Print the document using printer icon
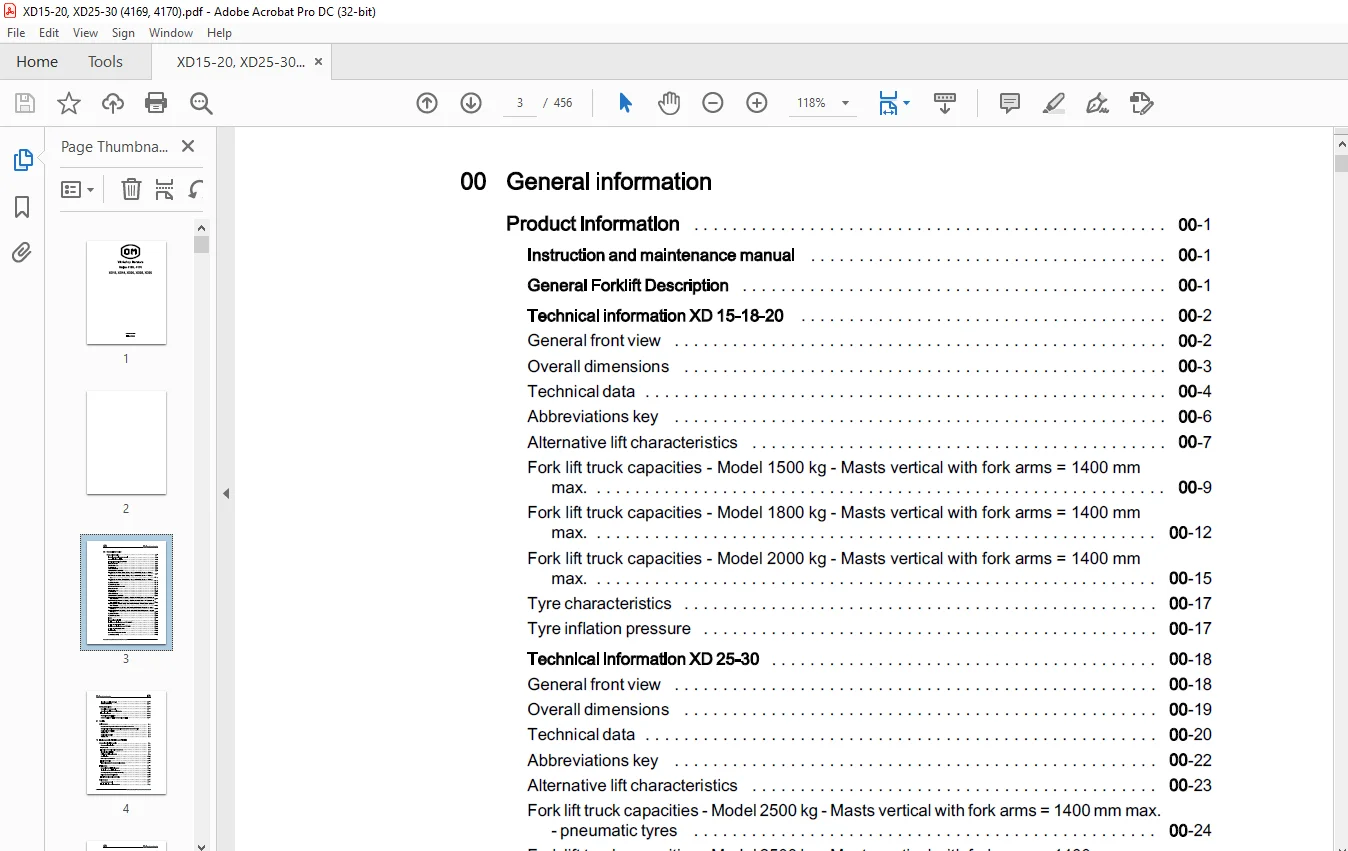The height and width of the screenshot is (851, 1348). 156,103
